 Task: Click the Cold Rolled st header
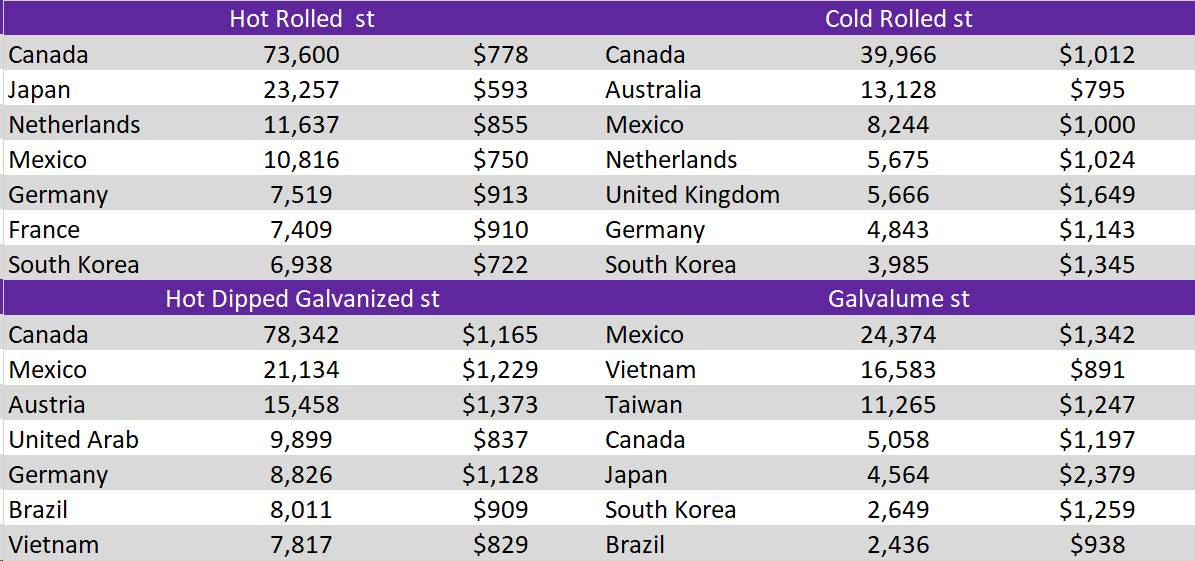point(899,19)
